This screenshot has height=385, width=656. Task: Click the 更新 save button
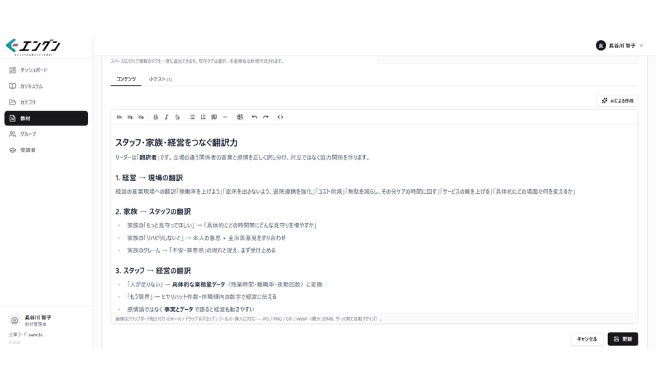[623, 339]
